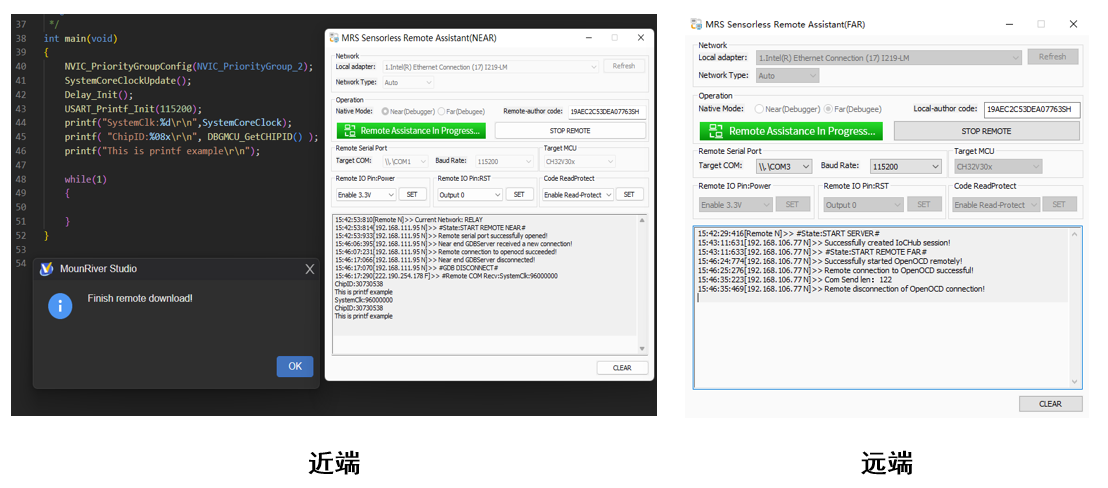Viewport: 1108px width, 488px height.
Task: Click SET for Remote IO Pin:RST in NEAR window
Action: [519, 194]
